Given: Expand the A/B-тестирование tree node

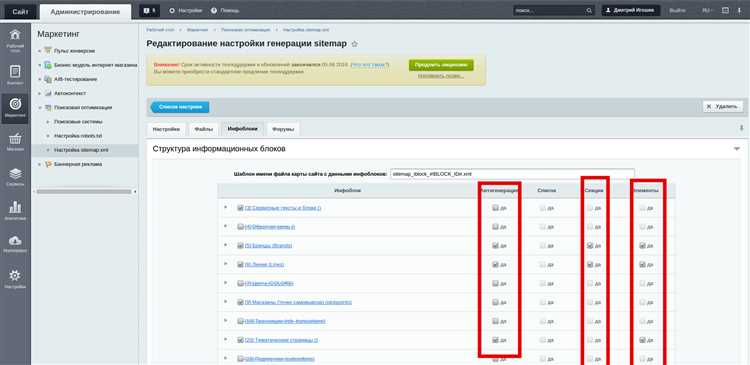Looking at the screenshot, I should pos(40,79).
